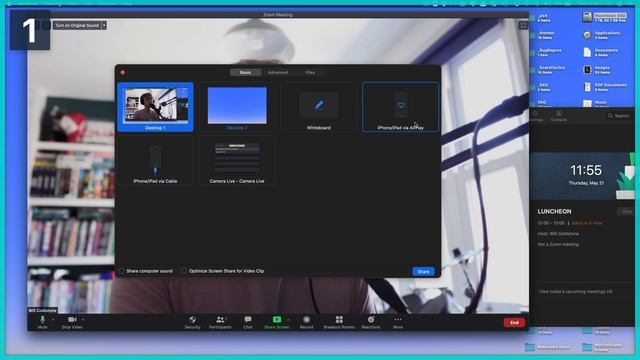Choose iPhone/iPad via AirPlay option

coord(400,107)
